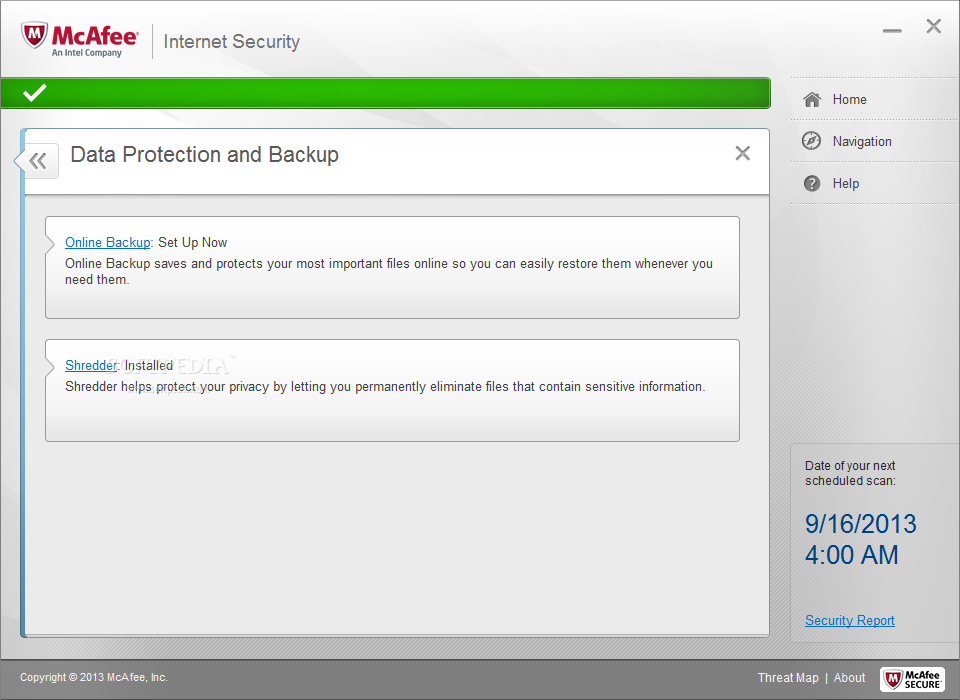The width and height of the screenshot is (960, 700).
Task: Open the Threat Map link
Action: pos(788,677)
